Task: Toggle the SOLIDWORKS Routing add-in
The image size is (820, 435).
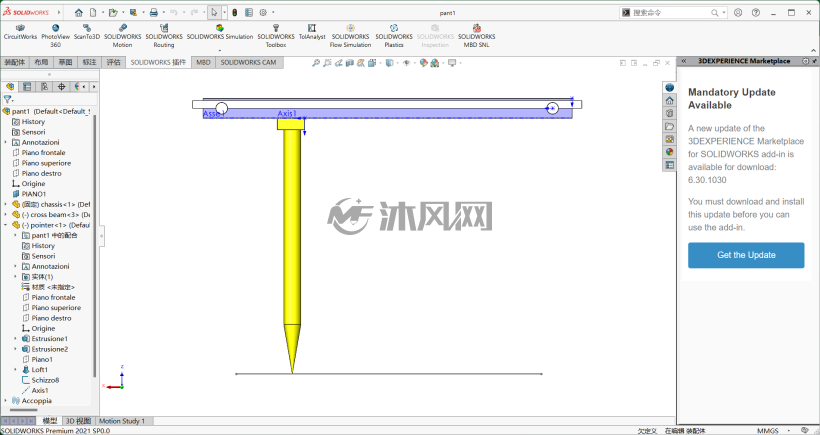Action: pyautogui.click(x=164, y=36)
